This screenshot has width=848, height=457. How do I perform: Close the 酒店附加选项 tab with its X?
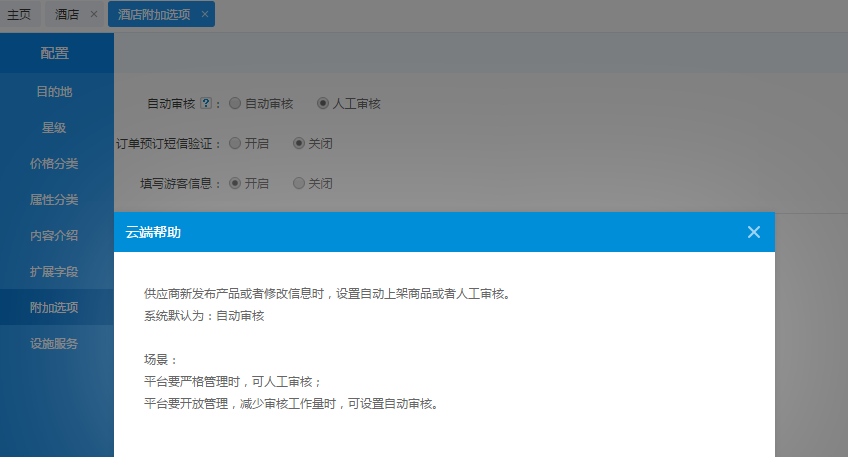pyautogui.click(x=205, y=14)
